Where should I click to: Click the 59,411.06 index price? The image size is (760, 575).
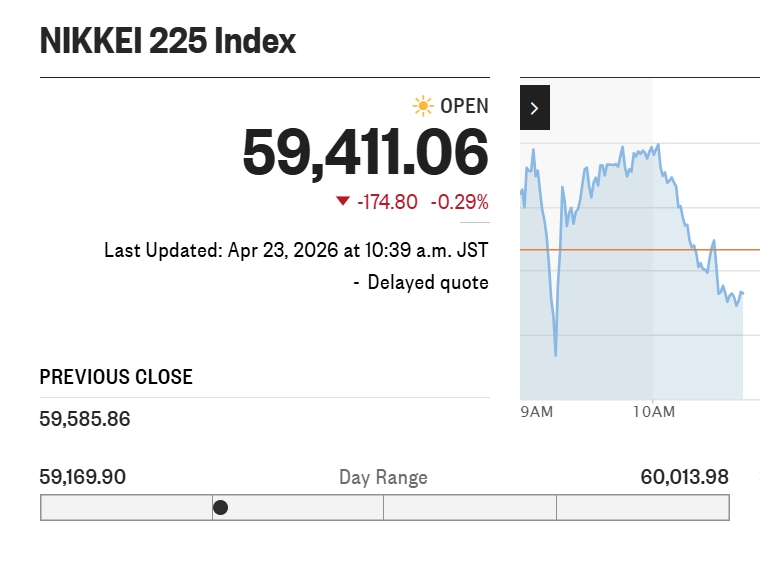pyautogui.click(x=365, y=153)
